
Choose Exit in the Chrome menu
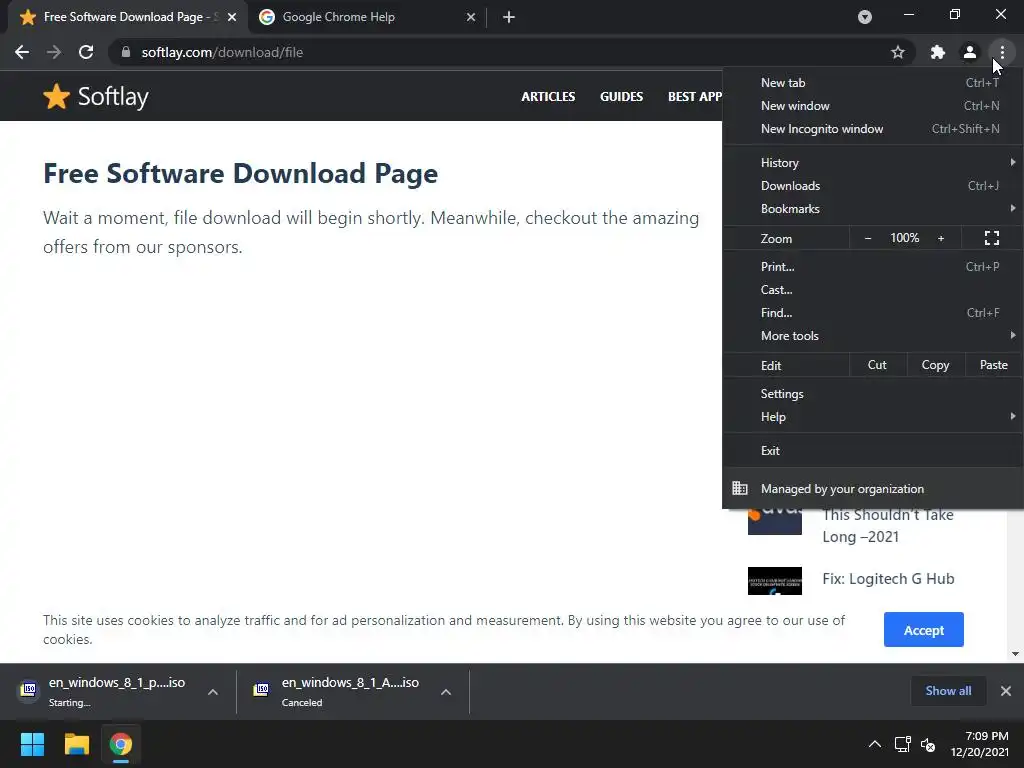click(x=872, y=451)
